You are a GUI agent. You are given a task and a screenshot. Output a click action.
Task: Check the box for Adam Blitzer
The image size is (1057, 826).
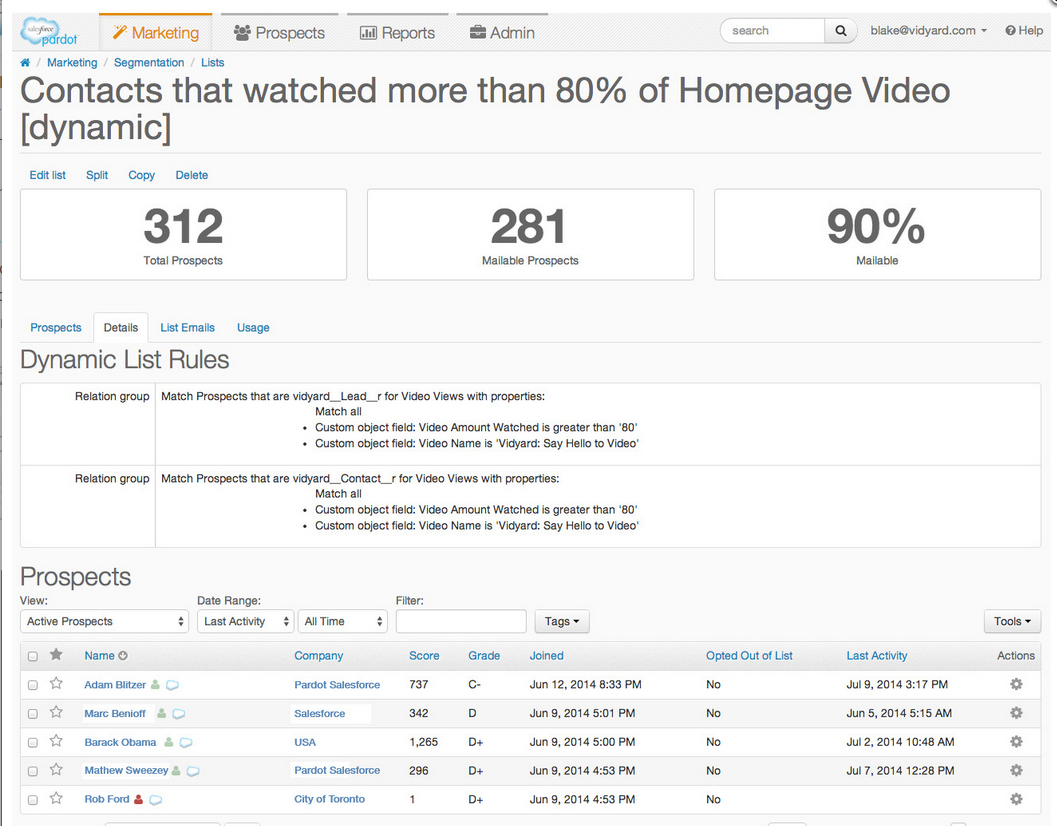coord(32,685)
